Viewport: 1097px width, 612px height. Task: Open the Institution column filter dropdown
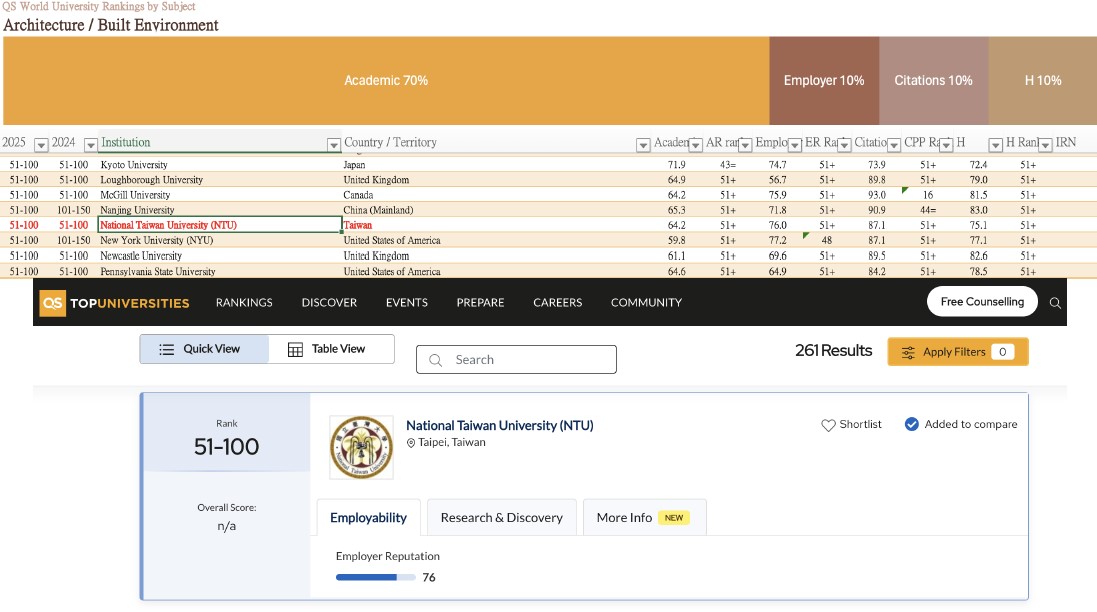coord(334,145)
